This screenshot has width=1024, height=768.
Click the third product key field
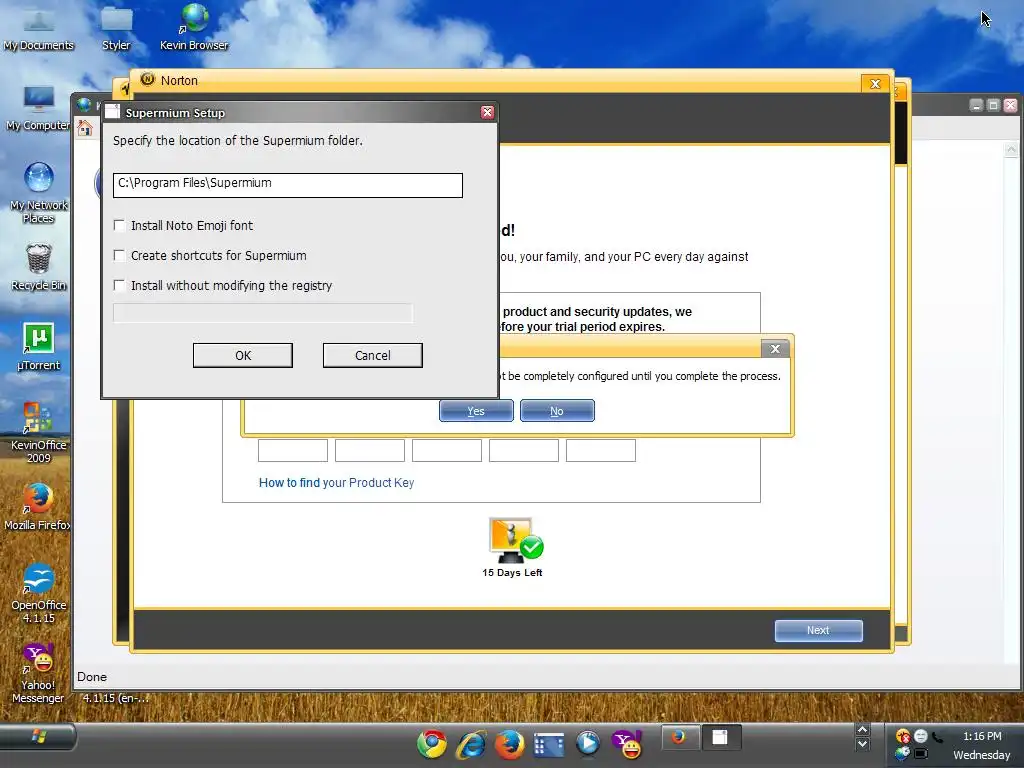pos(447,451)
